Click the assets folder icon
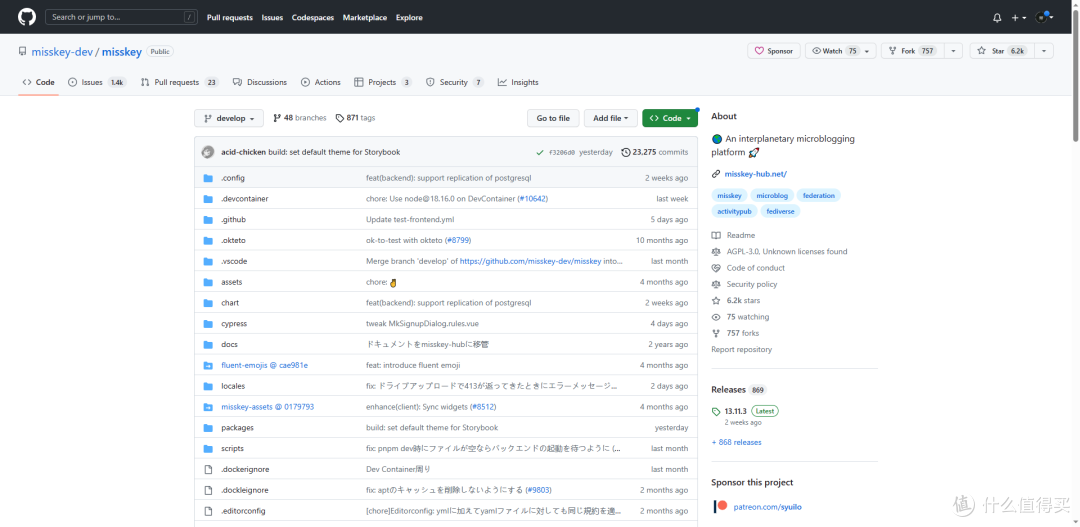 click(208, 282)
